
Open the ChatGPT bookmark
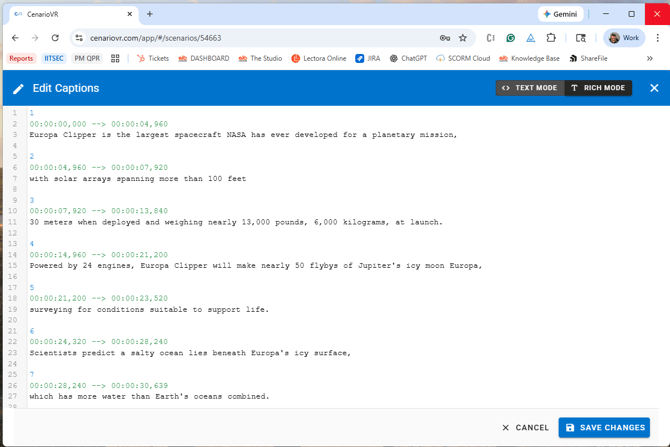408,59
